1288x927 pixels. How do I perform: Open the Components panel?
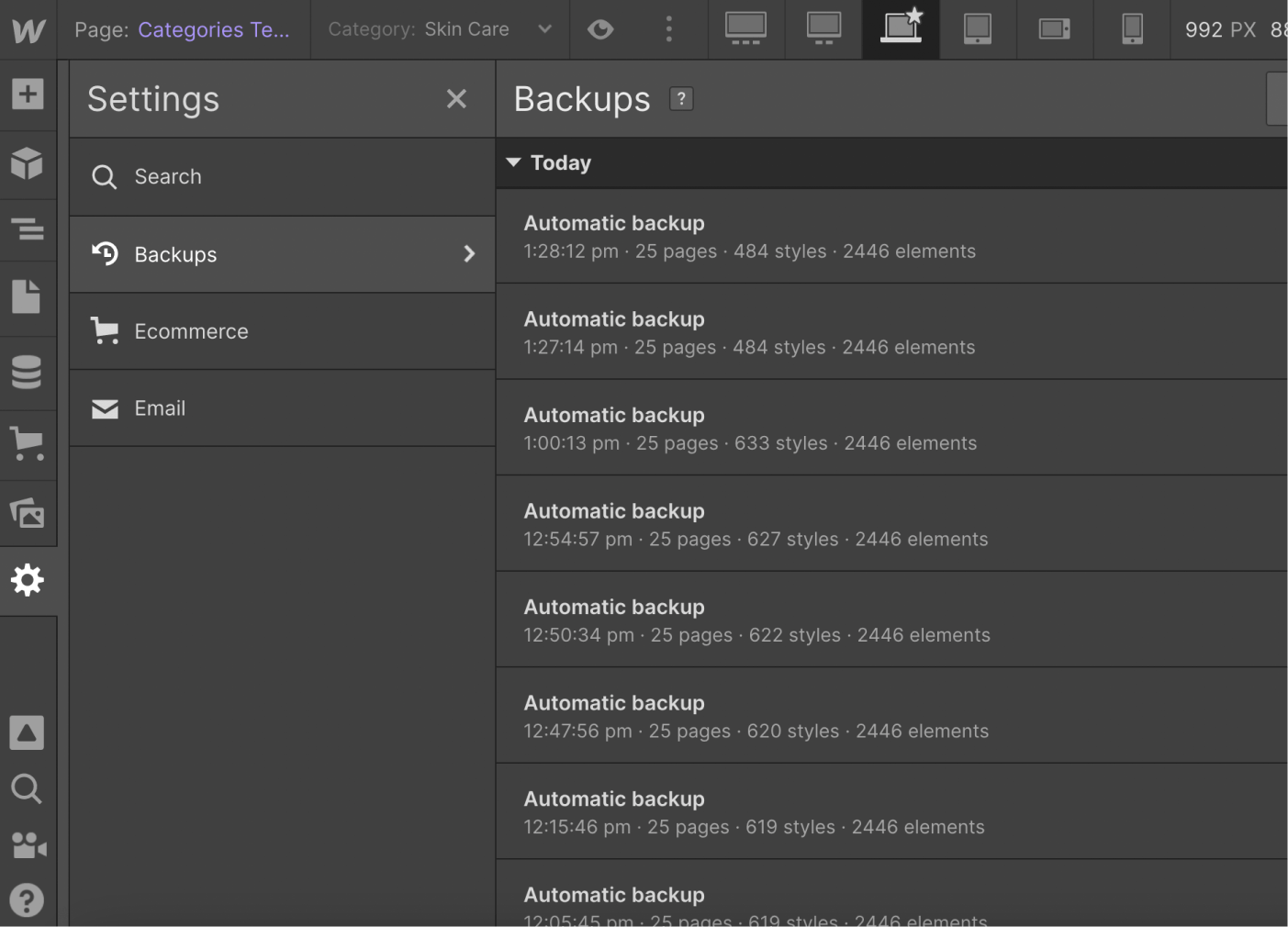[x=28, y=163]
